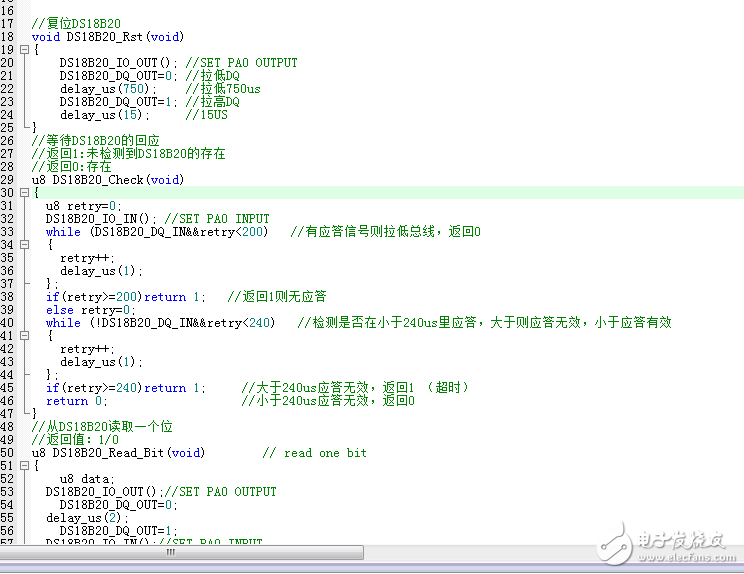Click the comment // read one bit
The height and width of the screenshot is (574, 744).
click(x=315, y=453)
